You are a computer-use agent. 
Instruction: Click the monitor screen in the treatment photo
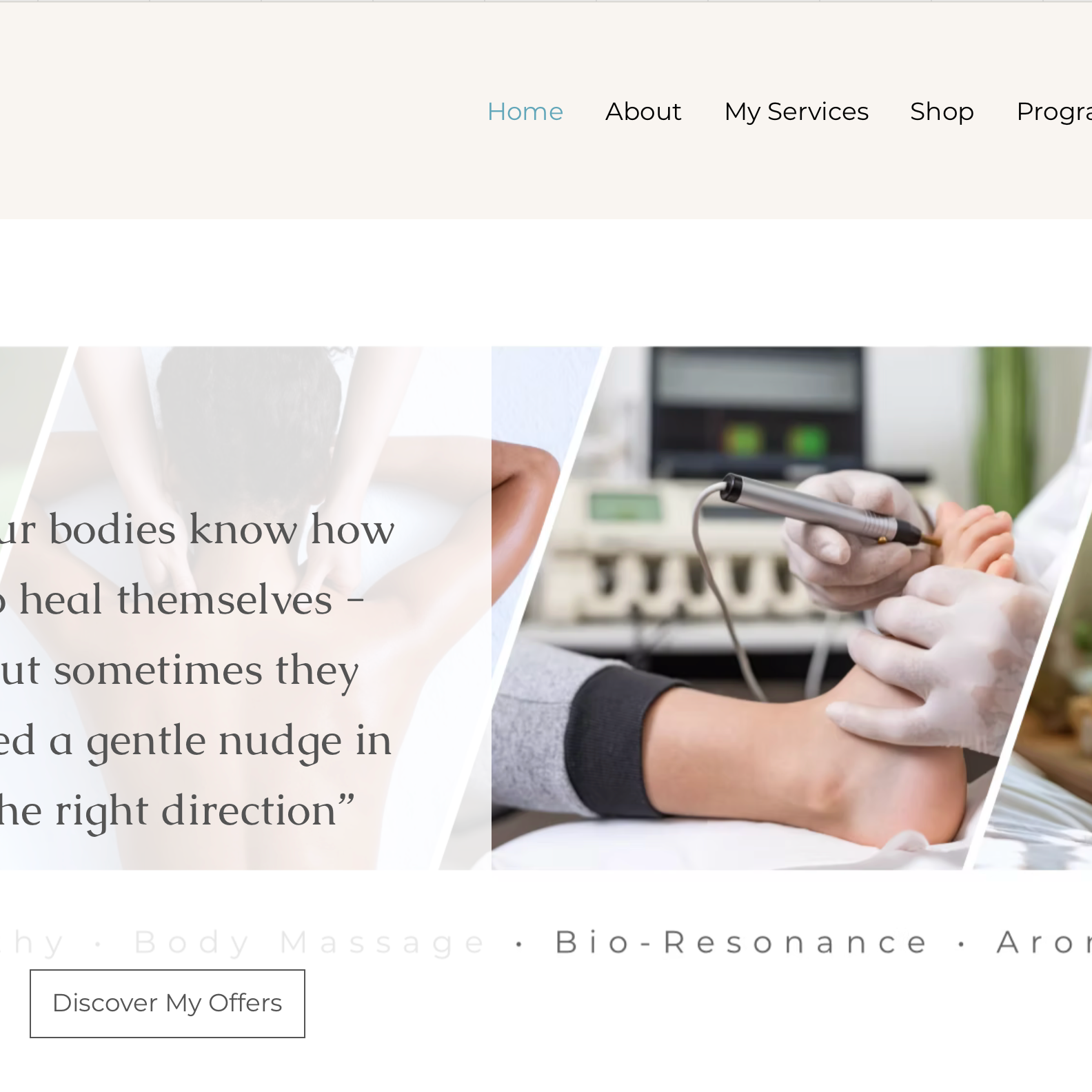pos(758,412)
